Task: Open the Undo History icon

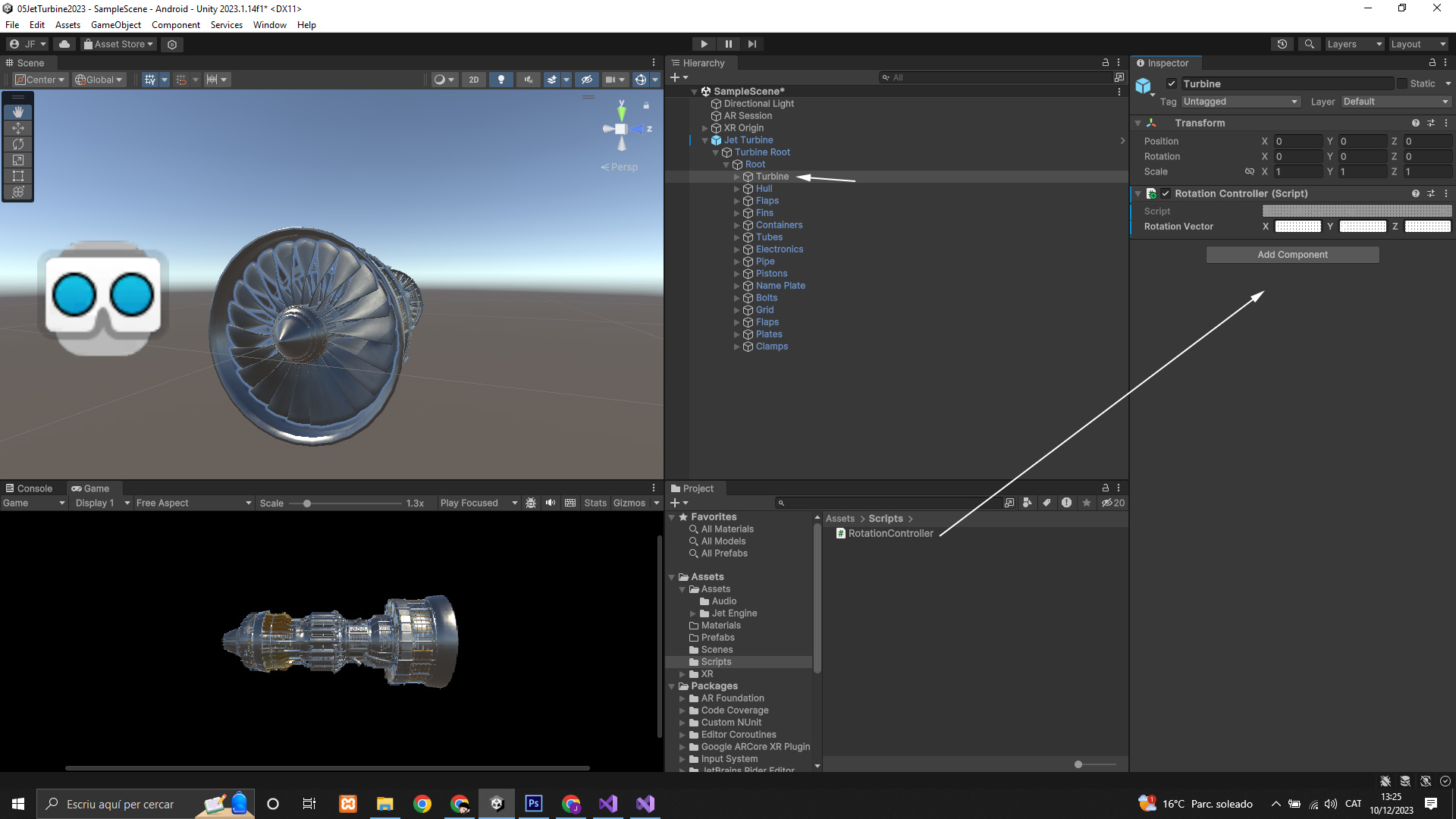Action: [x=1282, y=44]
